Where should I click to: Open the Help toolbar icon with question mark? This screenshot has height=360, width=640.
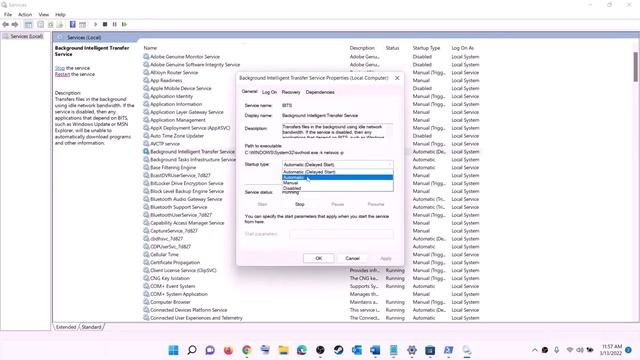coord(73,24)
